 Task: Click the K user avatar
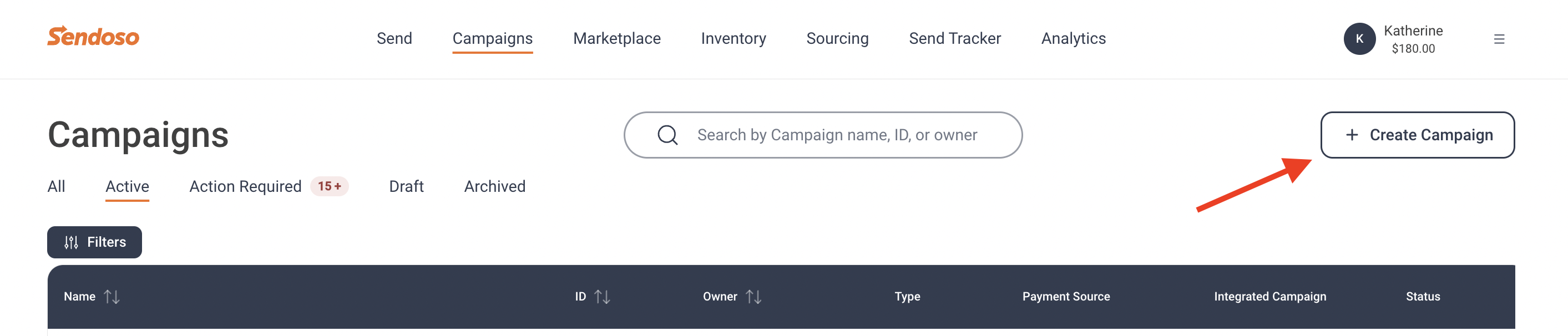[x=1359, y=39]
